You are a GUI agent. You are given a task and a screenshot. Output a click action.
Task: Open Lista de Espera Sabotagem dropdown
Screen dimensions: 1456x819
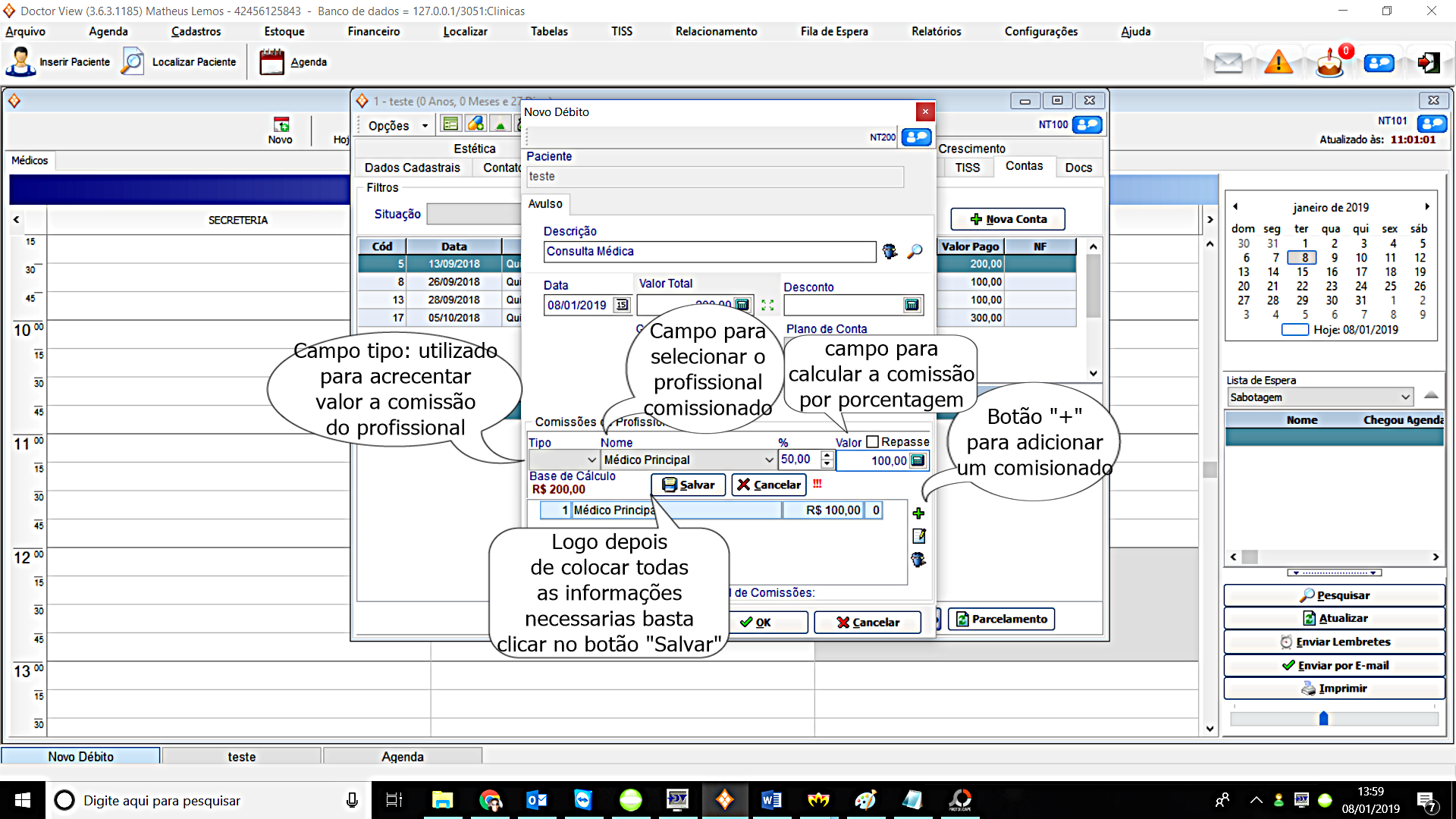click(1405, 397)
